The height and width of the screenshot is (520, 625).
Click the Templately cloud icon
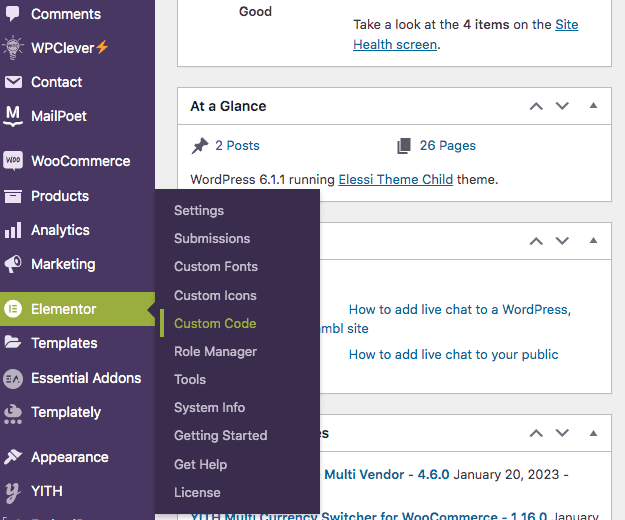tap(13, 412)
